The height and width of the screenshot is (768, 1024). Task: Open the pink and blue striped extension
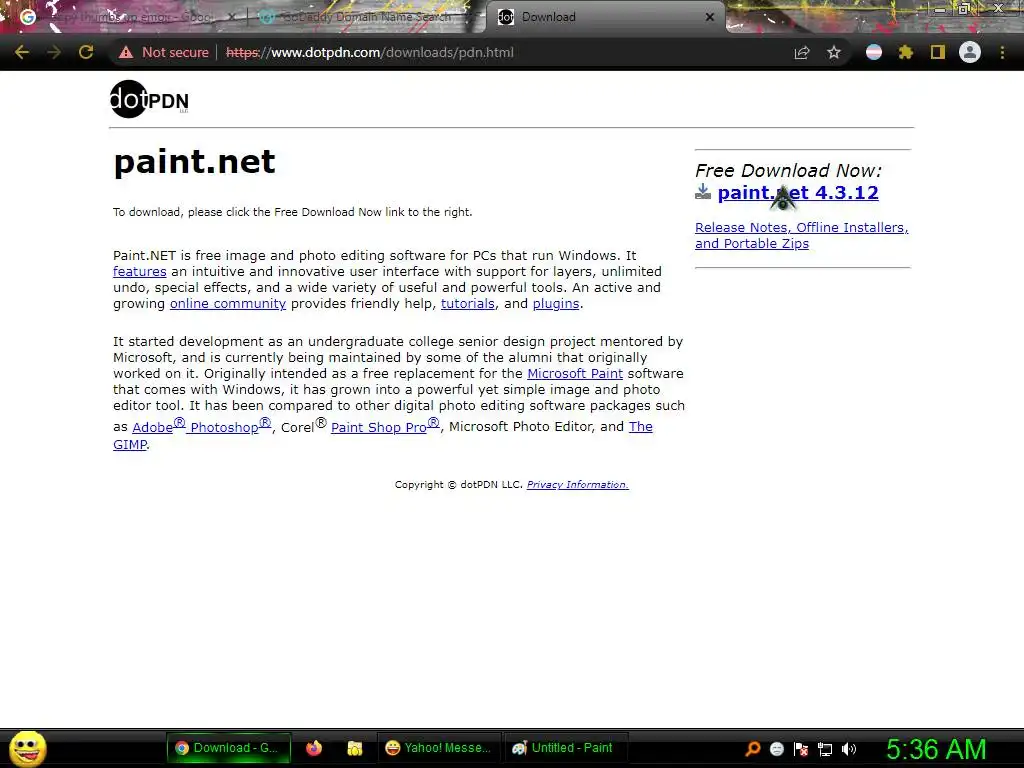[x=874, y=53]
